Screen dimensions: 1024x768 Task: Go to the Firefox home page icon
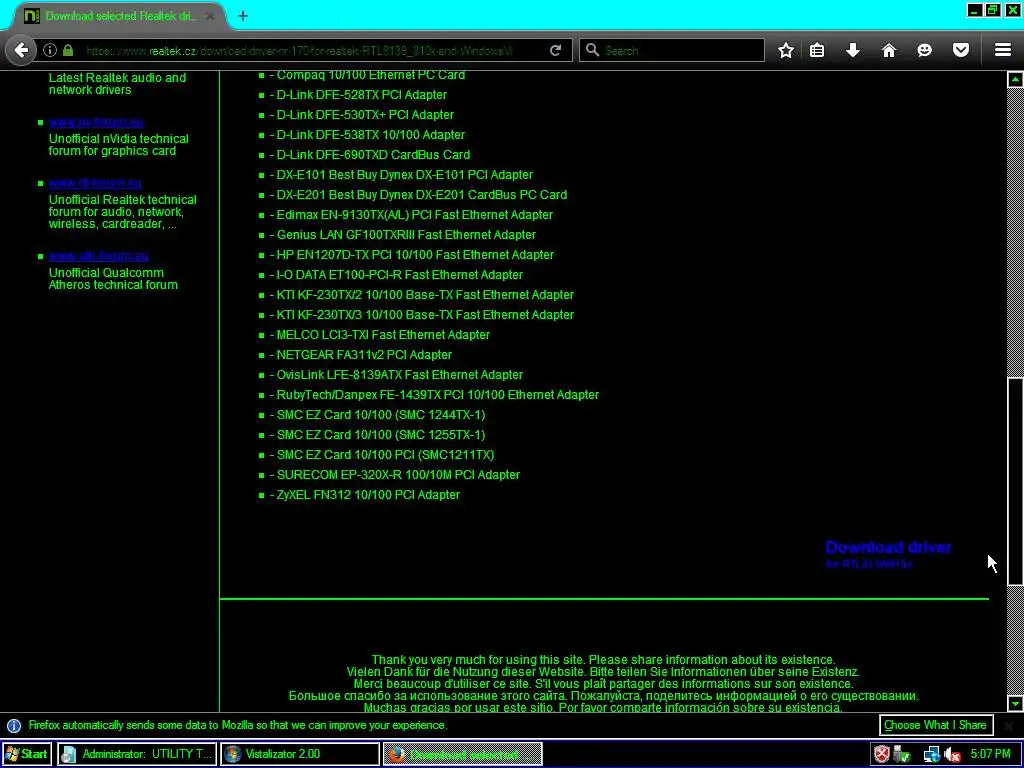(889, 50)
